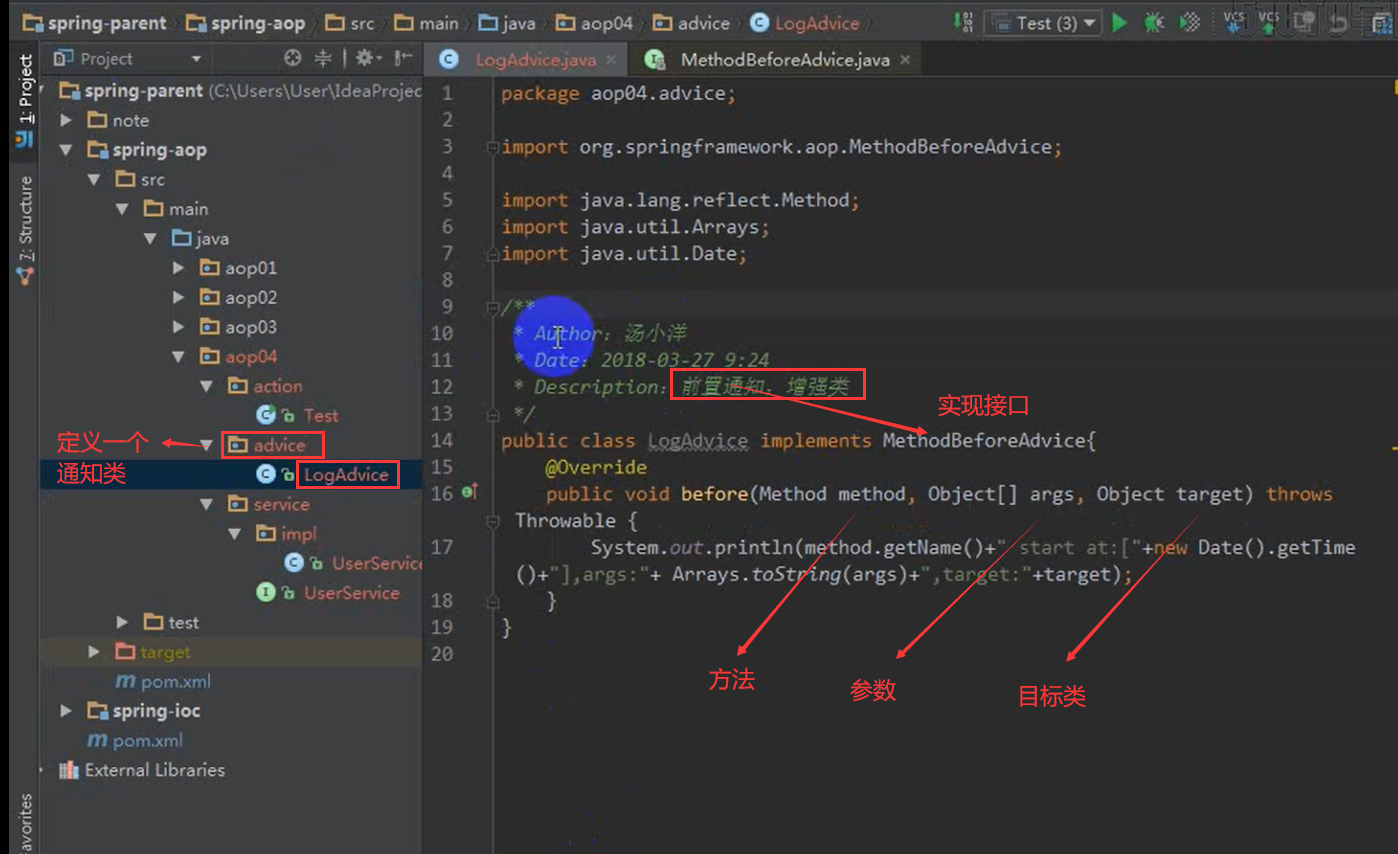
Task: Click the Show History icon in toolbar
Action: pyautogui.click(x=1304, y=22)
